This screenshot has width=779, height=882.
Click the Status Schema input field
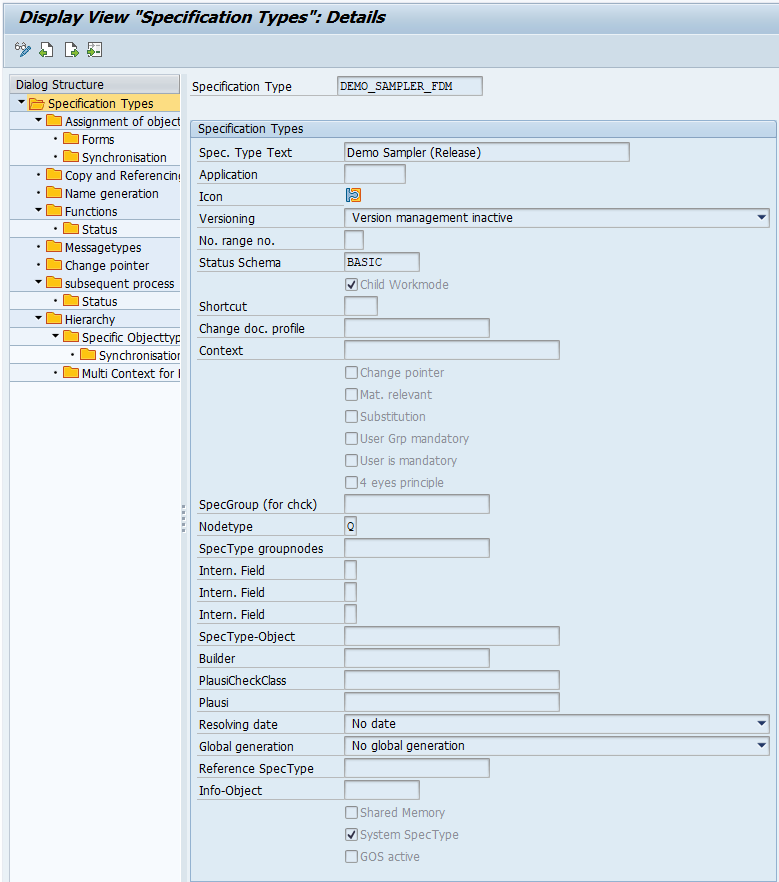click(x=381, y=262)
